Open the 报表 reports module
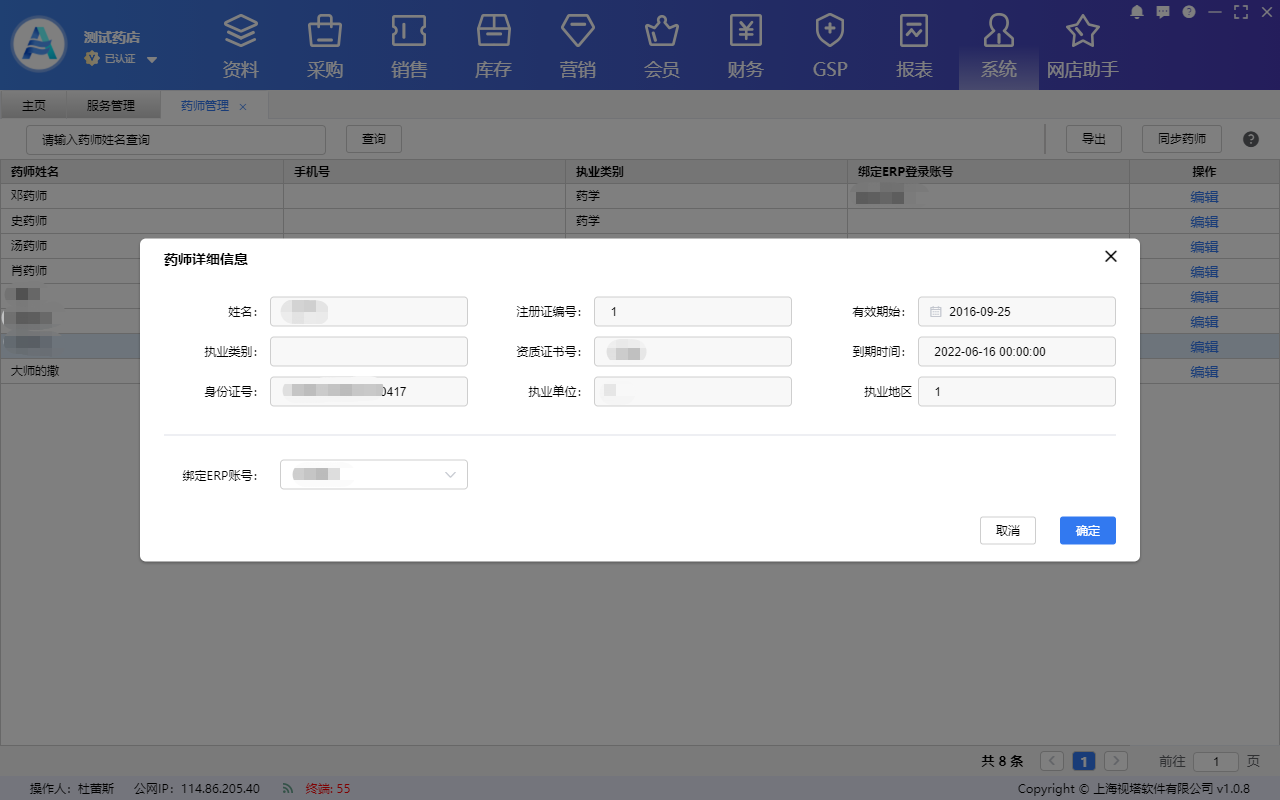1280x800 pixels. tap(914, 46)
